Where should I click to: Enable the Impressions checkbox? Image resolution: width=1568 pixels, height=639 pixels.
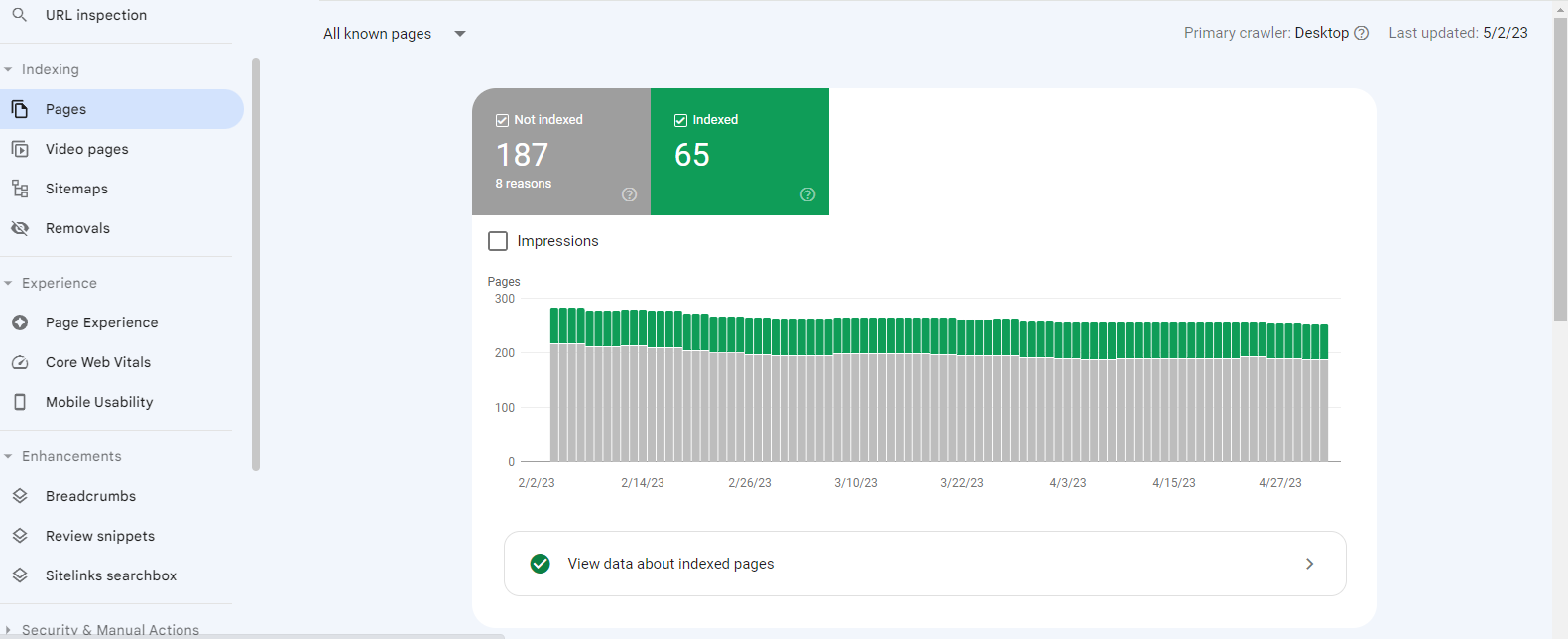(x=498, y=241)
